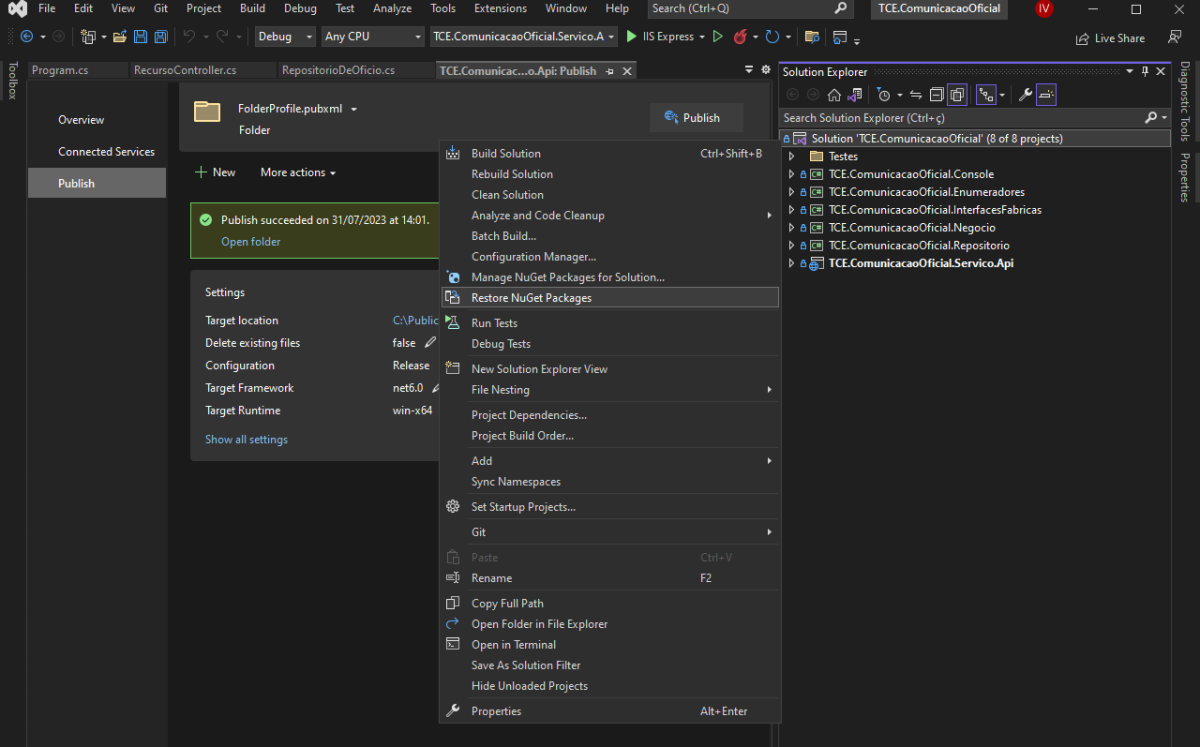The height and width of the screenshot is (747, 1200).
Task: Click the Open folder link
Action: 250,242
